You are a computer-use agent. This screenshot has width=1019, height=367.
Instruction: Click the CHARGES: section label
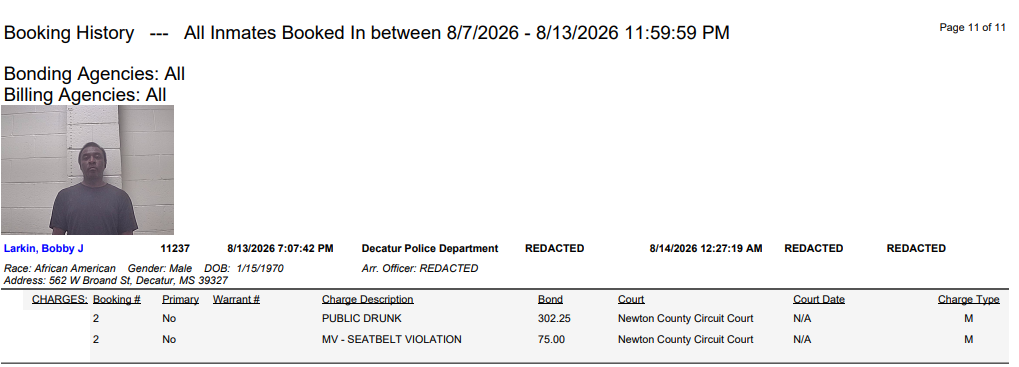pos(60,299)
